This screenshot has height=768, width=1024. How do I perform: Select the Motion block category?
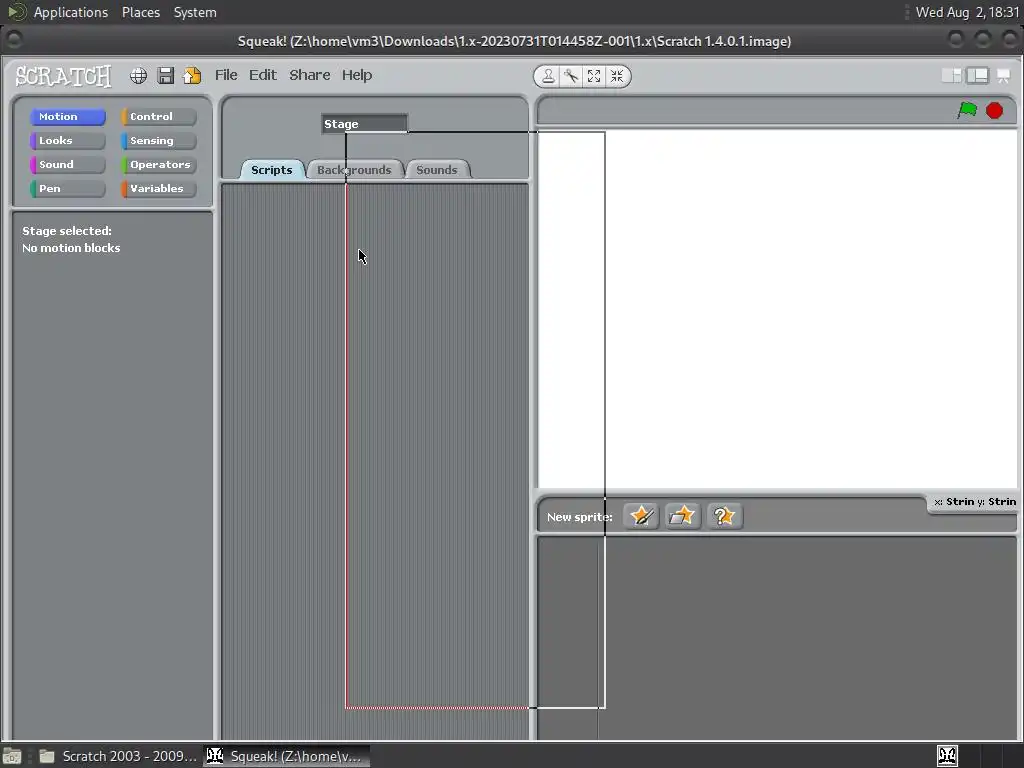click(67, 117)
